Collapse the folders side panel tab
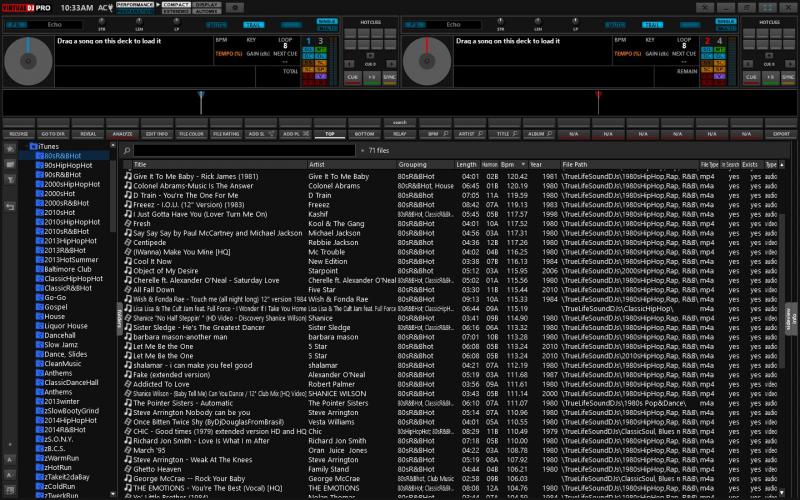This screenshot has height=500, width=800. pyautogui.click(x=120, y=319)
